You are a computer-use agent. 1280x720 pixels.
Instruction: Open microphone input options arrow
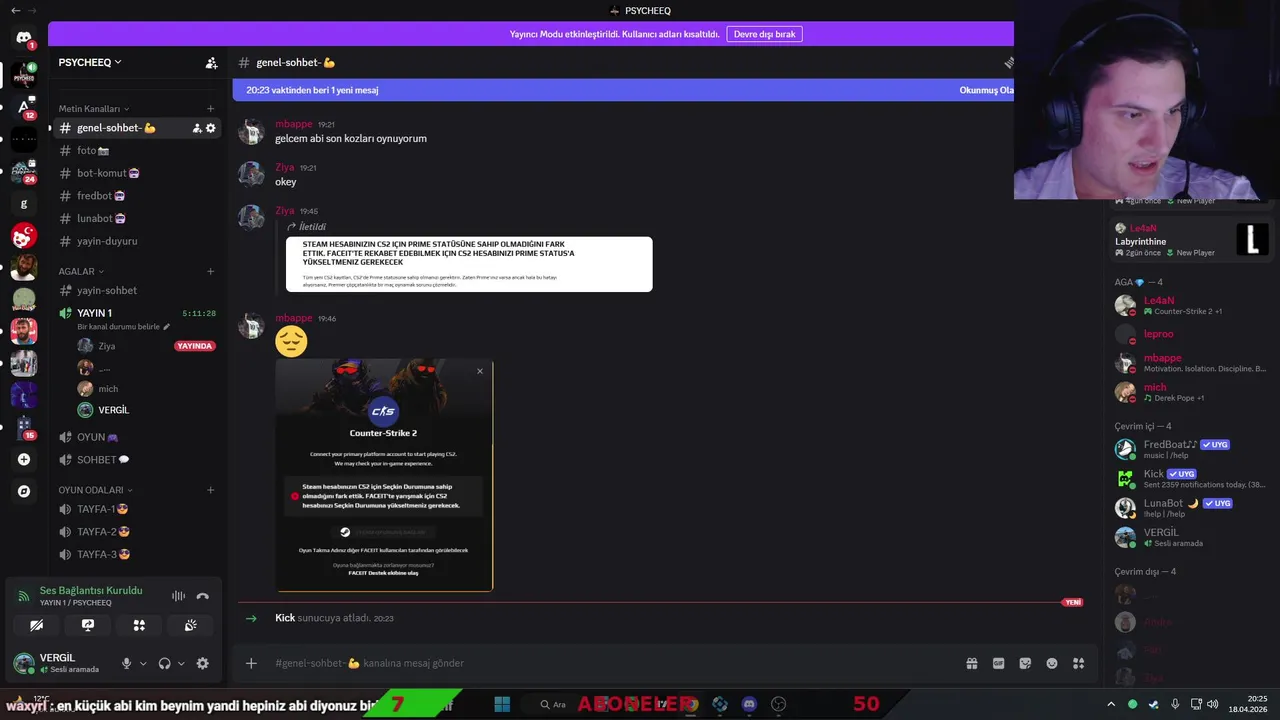tap(143, 663)
